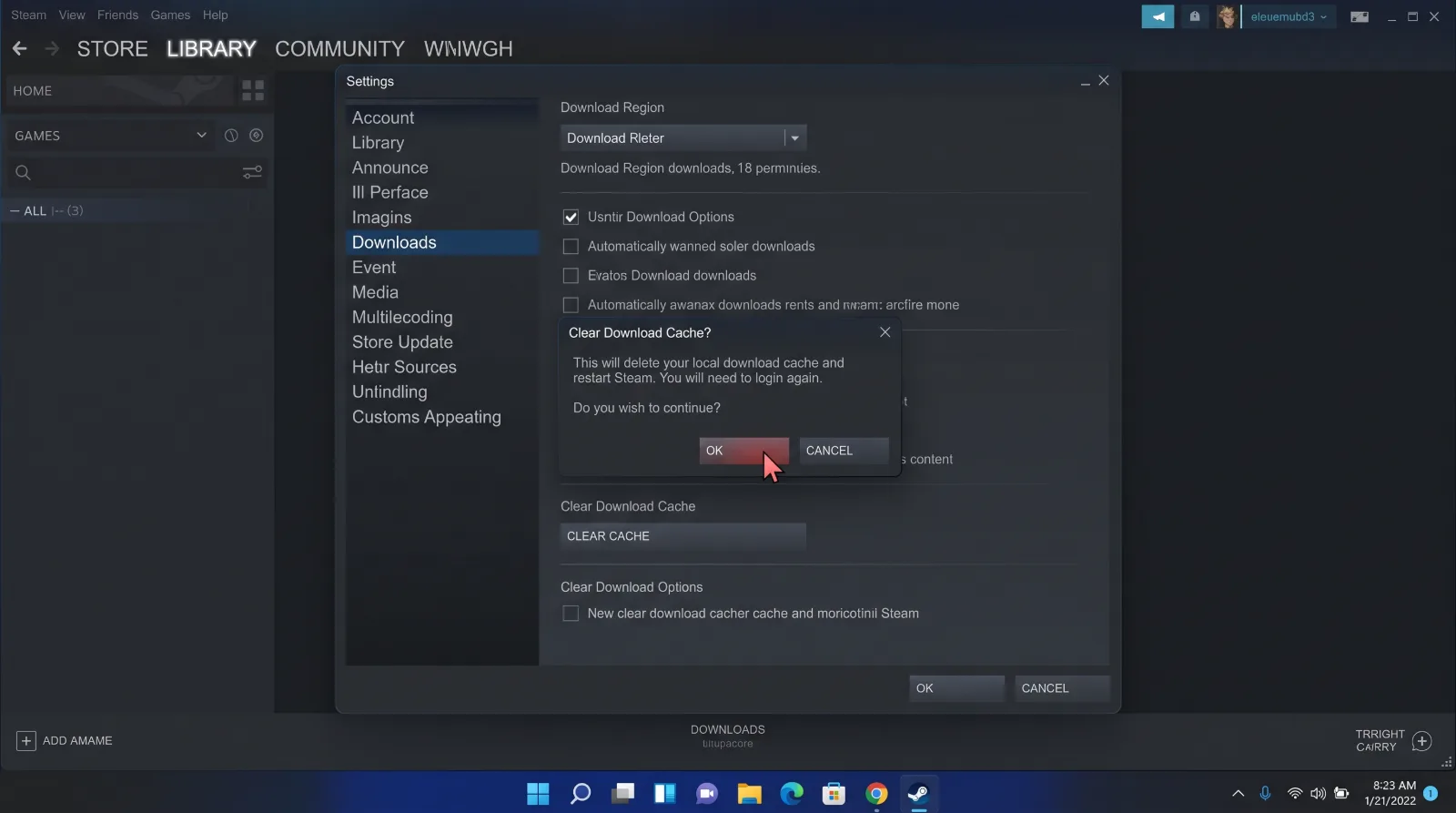Switch to grid view icon beside HOME
Screen dimensions: 1456x813
253,90
